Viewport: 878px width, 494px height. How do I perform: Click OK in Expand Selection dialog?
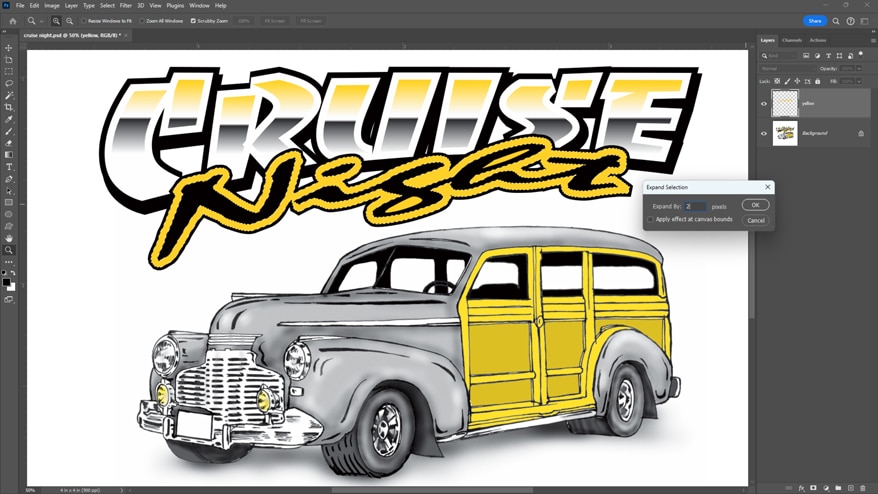pos(755,205)
